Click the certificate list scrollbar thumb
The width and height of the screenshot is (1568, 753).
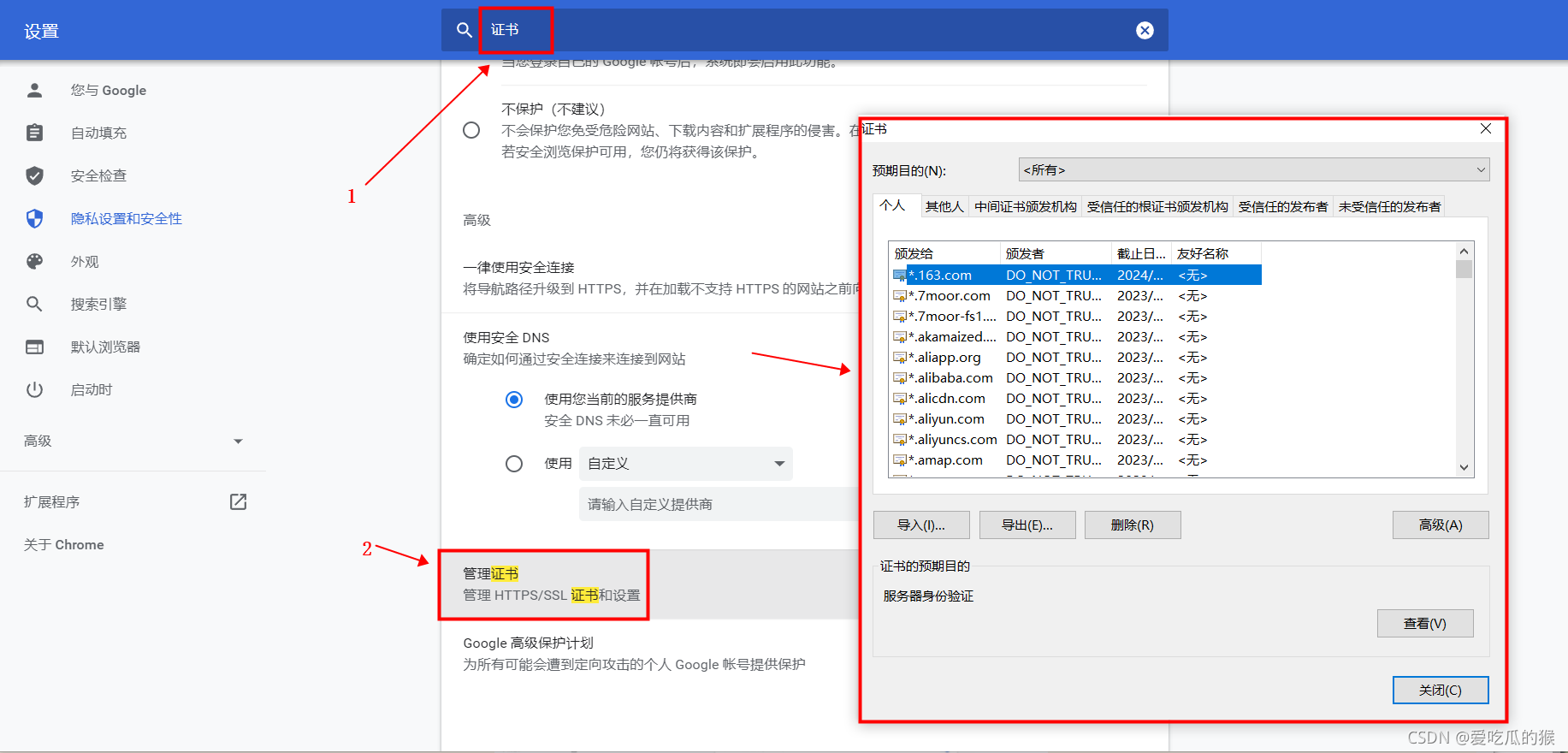click(x=1464, y=269)
